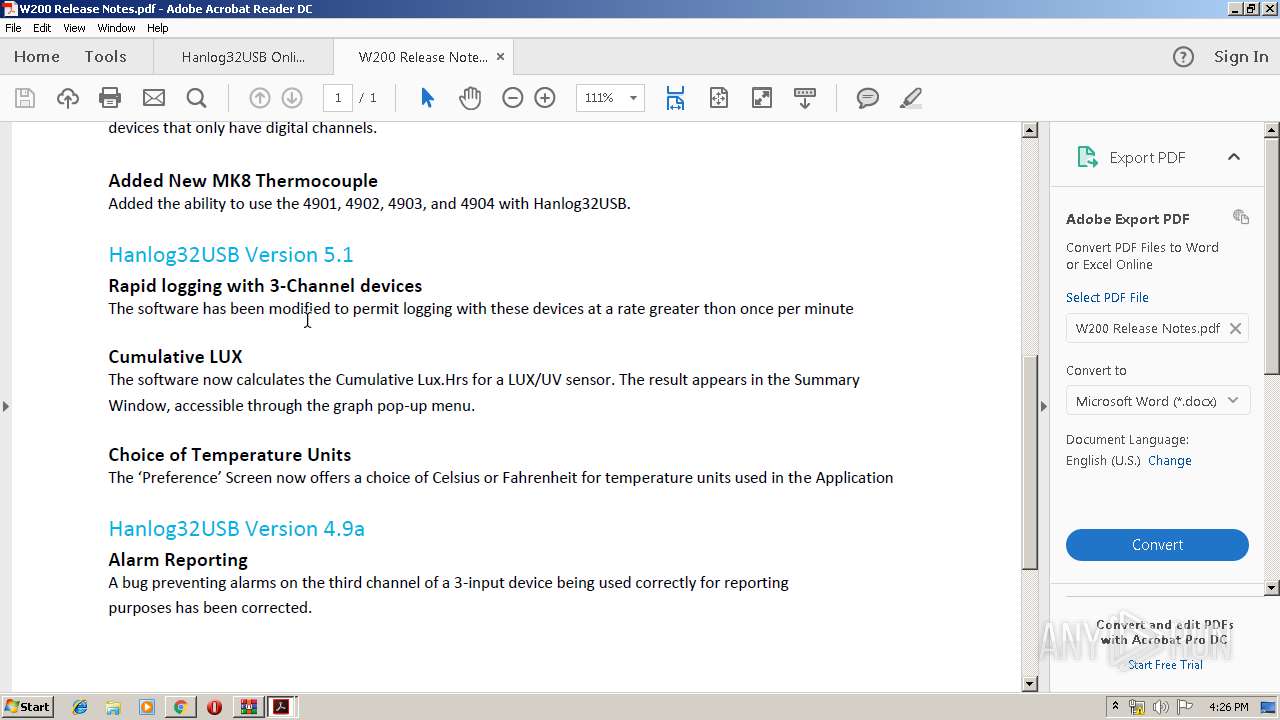Open the View menu
Image resolution: width=1280 pixels, height=720 pixels.
(74, 28)
